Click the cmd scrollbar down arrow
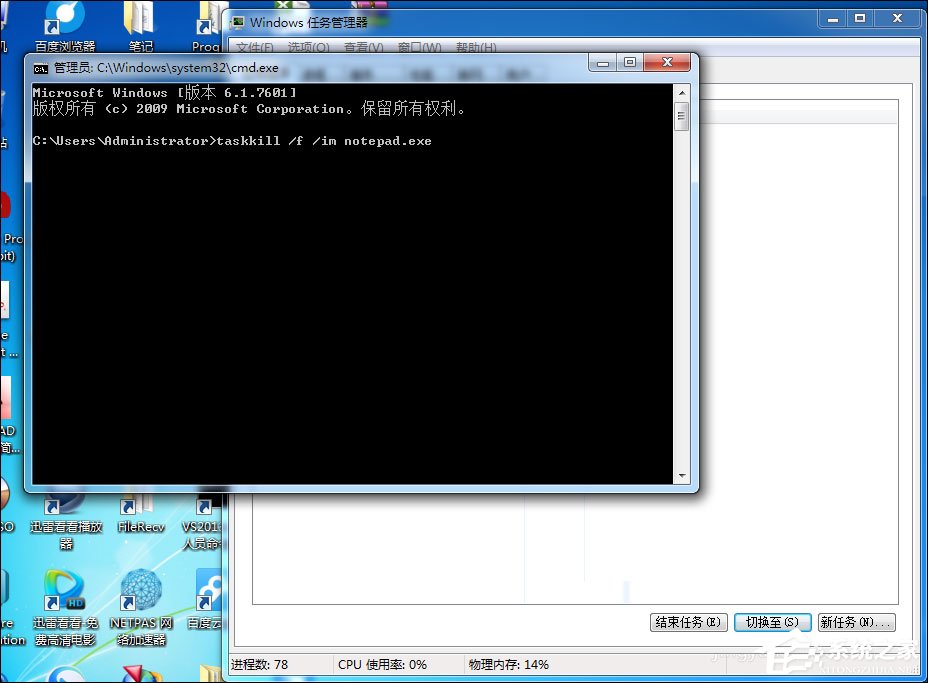 [683, 476]
